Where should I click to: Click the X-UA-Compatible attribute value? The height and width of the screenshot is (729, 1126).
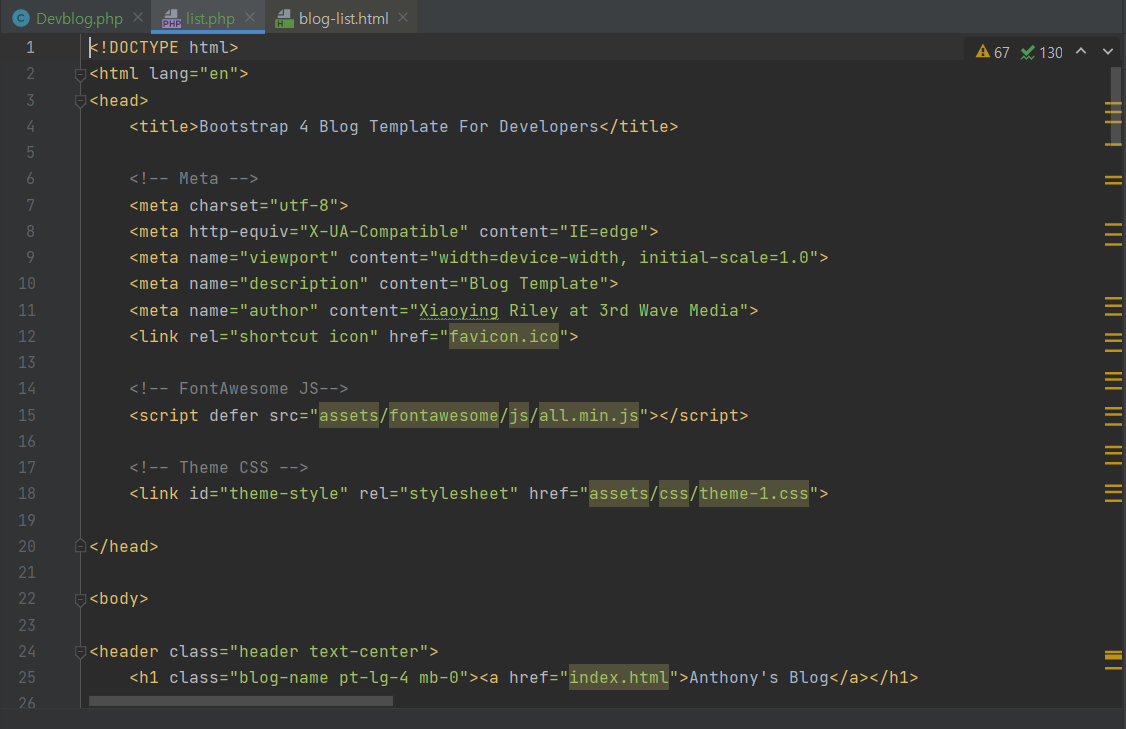[x=383, y=231]
